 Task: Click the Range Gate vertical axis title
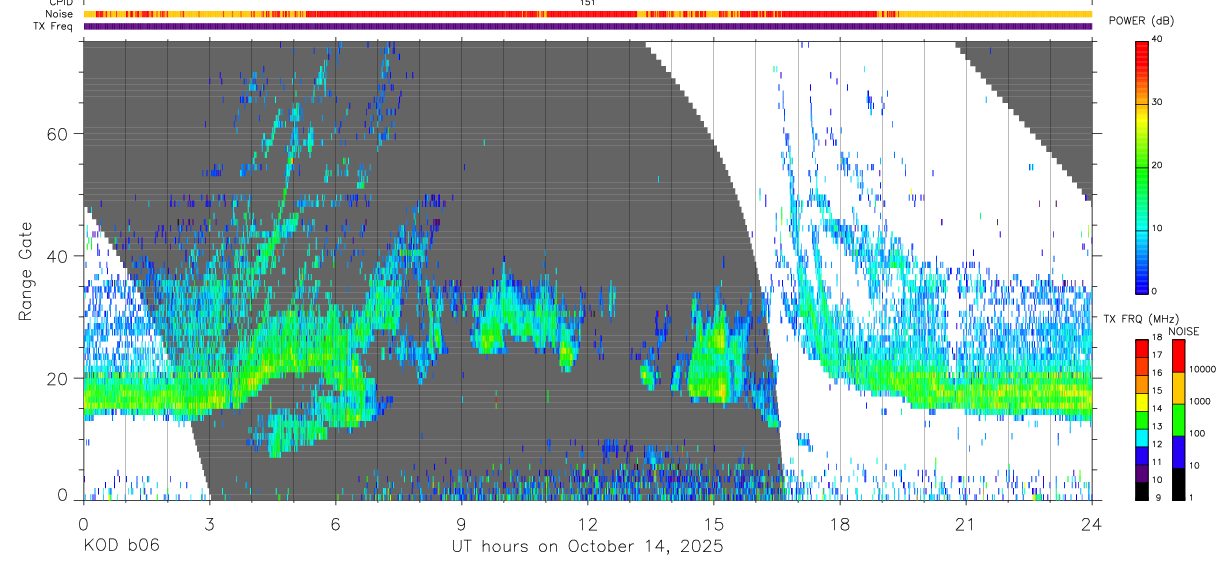[x=25, y=271]
